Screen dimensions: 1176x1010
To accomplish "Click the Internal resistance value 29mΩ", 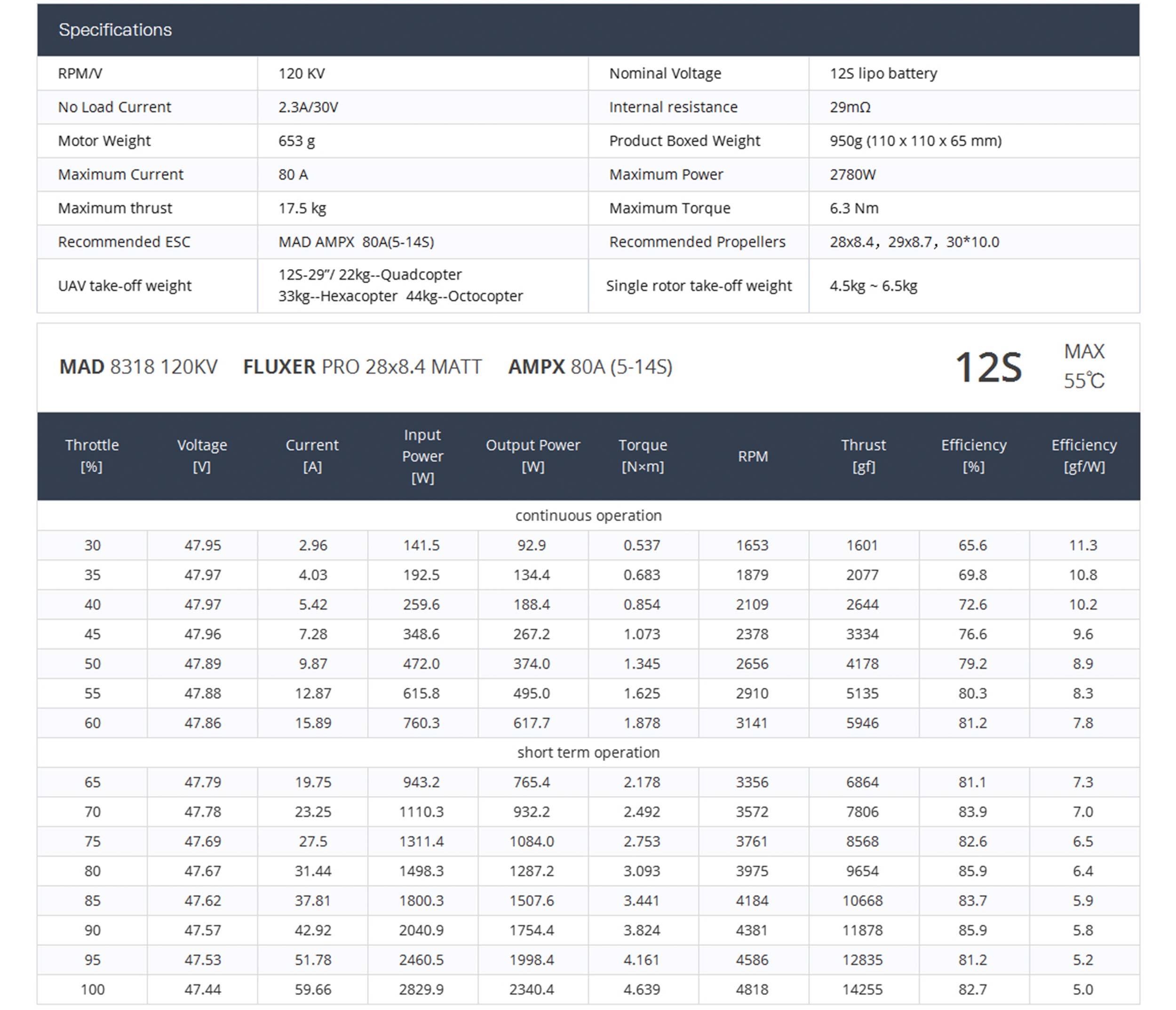I will point(850,107).
